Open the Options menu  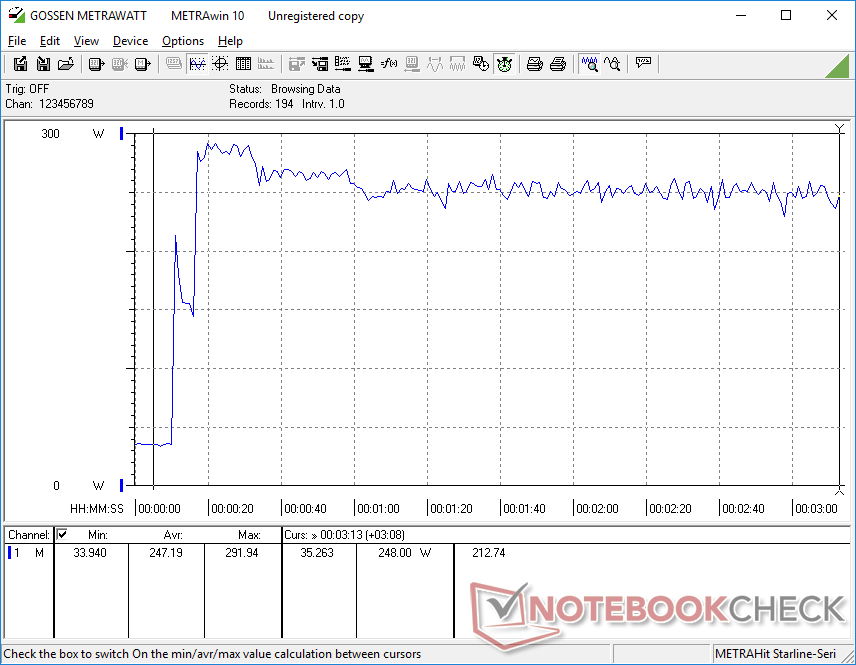(x=183, y=41)
